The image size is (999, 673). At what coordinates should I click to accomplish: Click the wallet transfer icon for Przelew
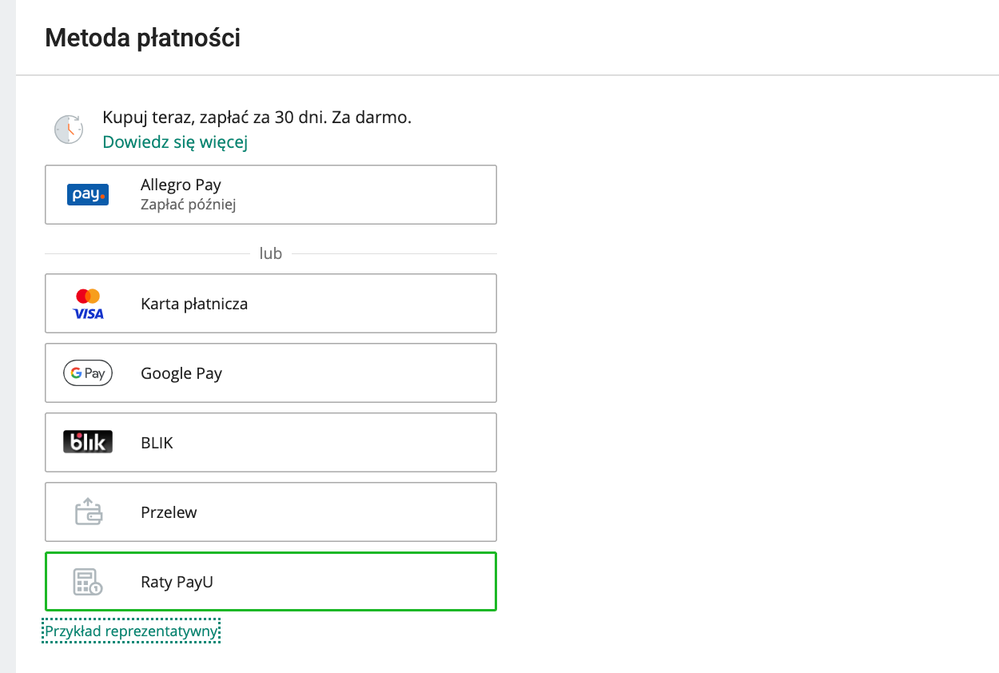[89, 512]
